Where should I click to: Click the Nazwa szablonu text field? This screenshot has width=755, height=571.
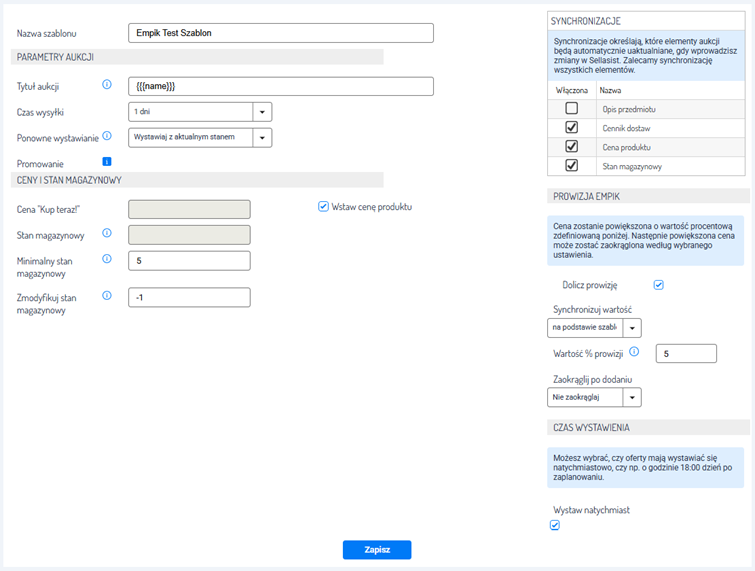[281, 33]
